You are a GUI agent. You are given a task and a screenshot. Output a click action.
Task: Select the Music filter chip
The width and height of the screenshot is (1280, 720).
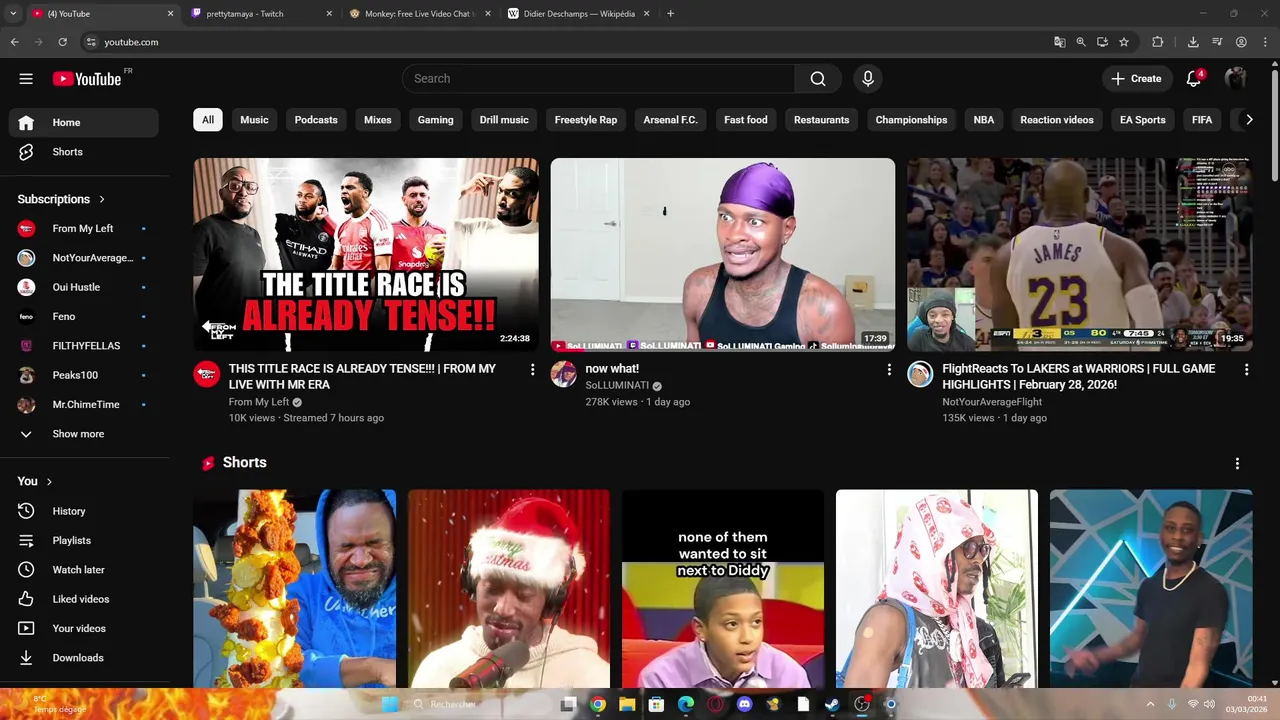pos(254,120)
